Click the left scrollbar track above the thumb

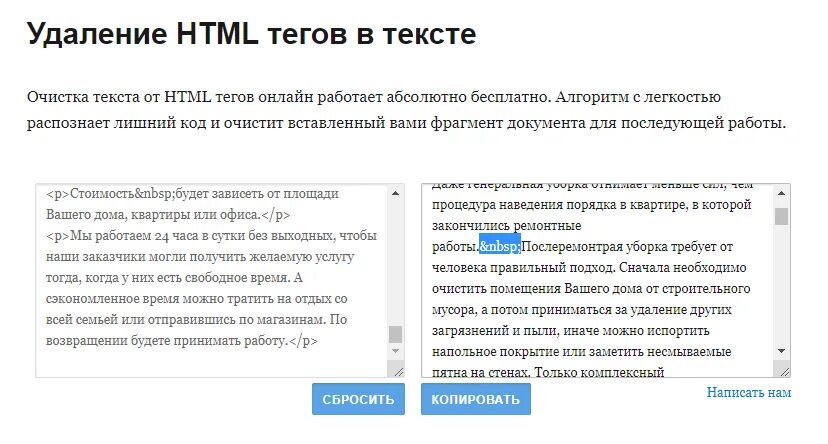(396, 263)
